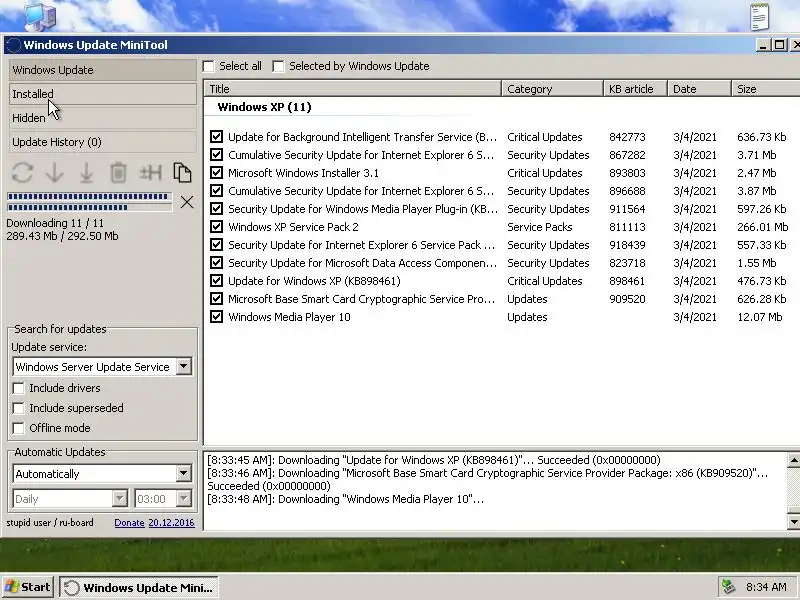Image resolution: width=800 pixels, height=600 pixels.
Task: Toggle Selected by Windows Update checkbox
Action: [278, 66]
